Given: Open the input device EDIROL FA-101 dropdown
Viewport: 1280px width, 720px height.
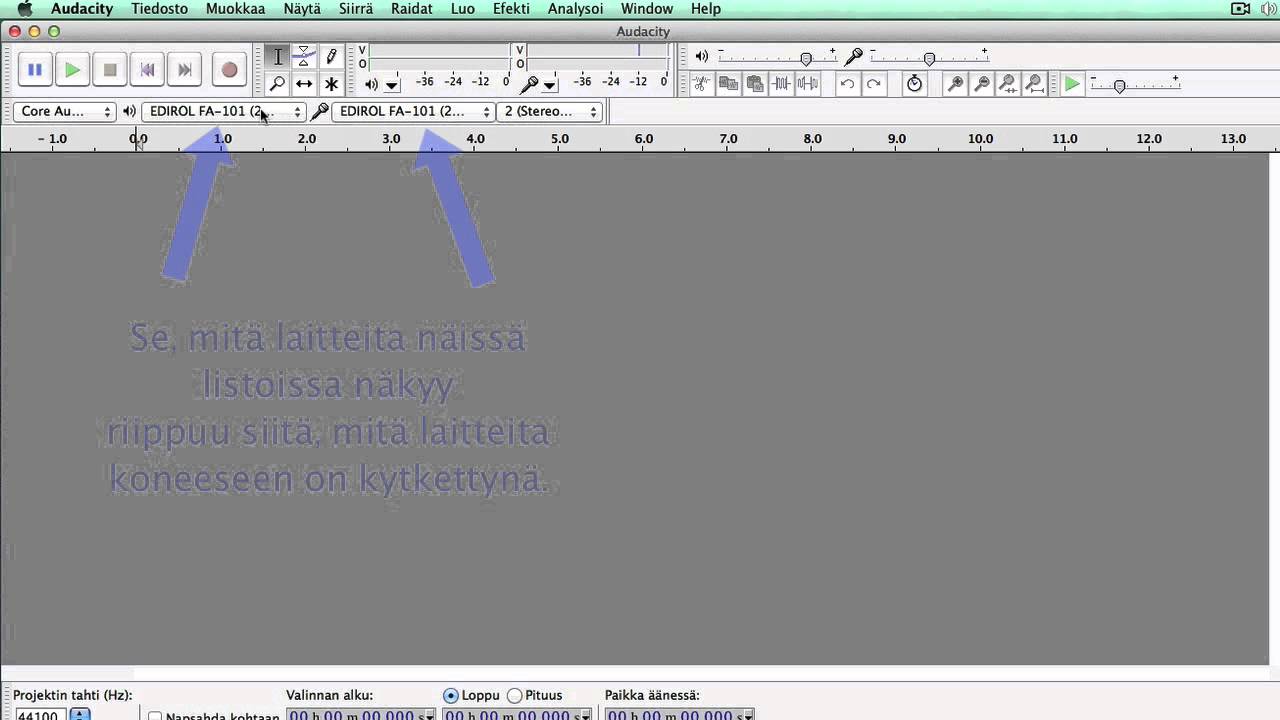Looking at the screenshot, I should pyautogui.click(x=414, y=111).
